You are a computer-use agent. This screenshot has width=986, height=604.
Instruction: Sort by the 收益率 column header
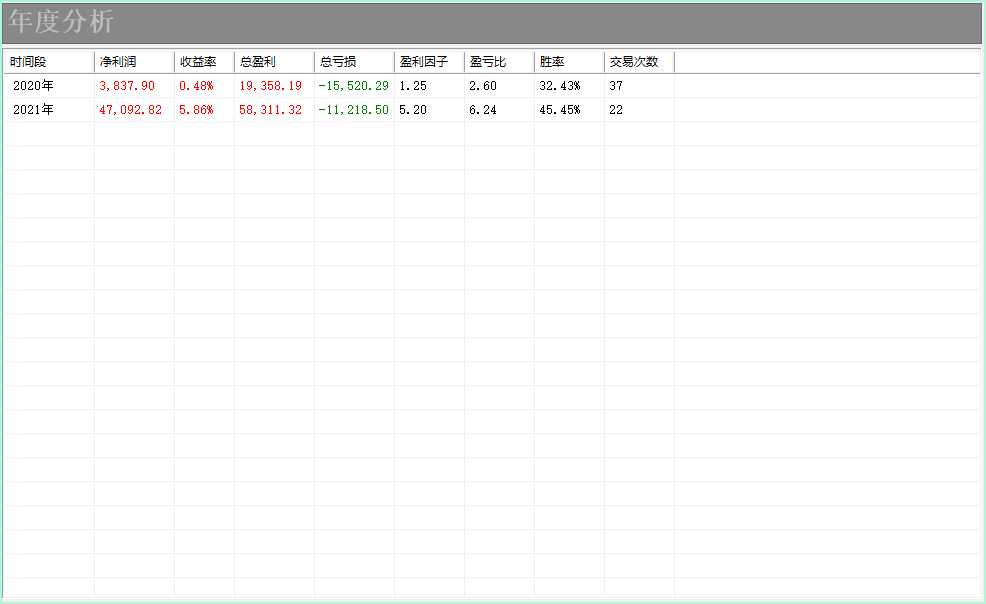pyautogui.click(x=204, y=62)
